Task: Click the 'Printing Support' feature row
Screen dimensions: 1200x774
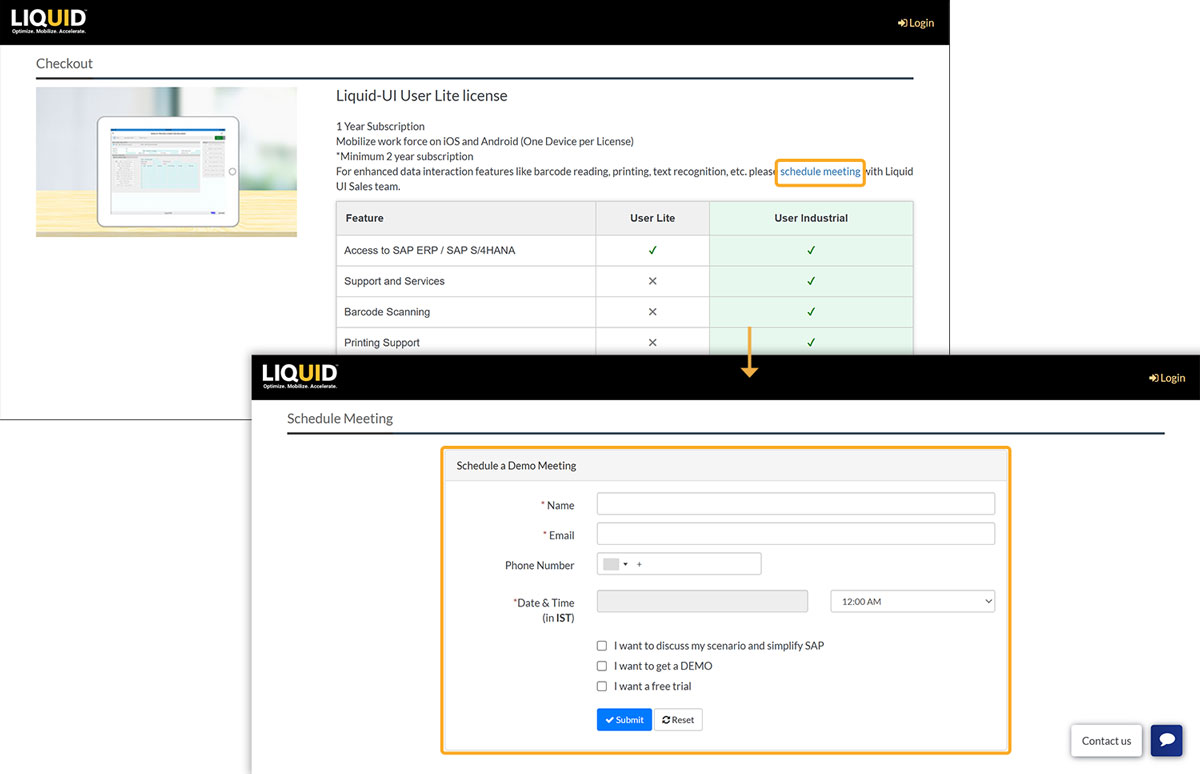Action: tap(625, 342)
